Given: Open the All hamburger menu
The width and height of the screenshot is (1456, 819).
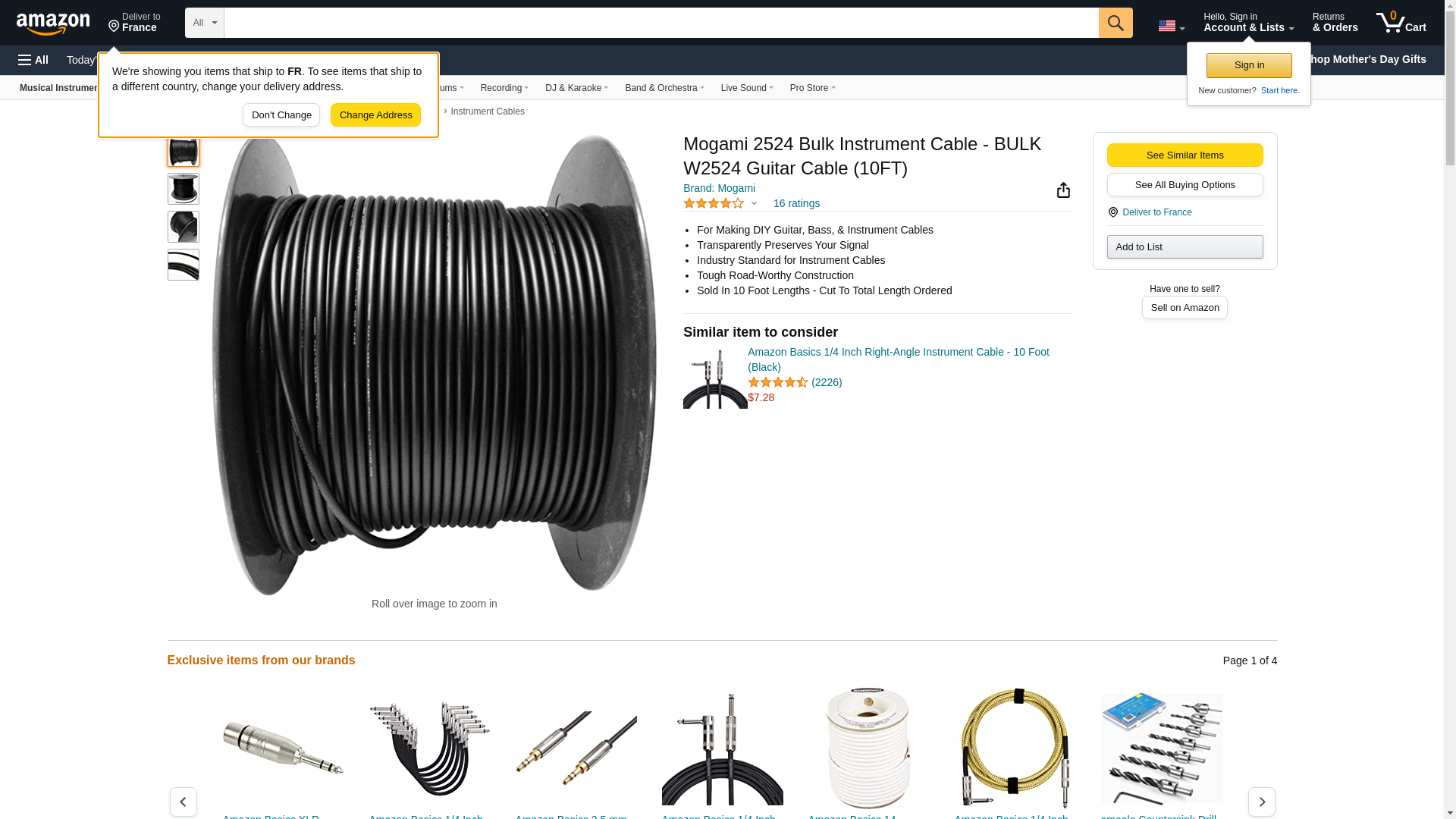Looking at the screenshot, I should click(33, 60).
